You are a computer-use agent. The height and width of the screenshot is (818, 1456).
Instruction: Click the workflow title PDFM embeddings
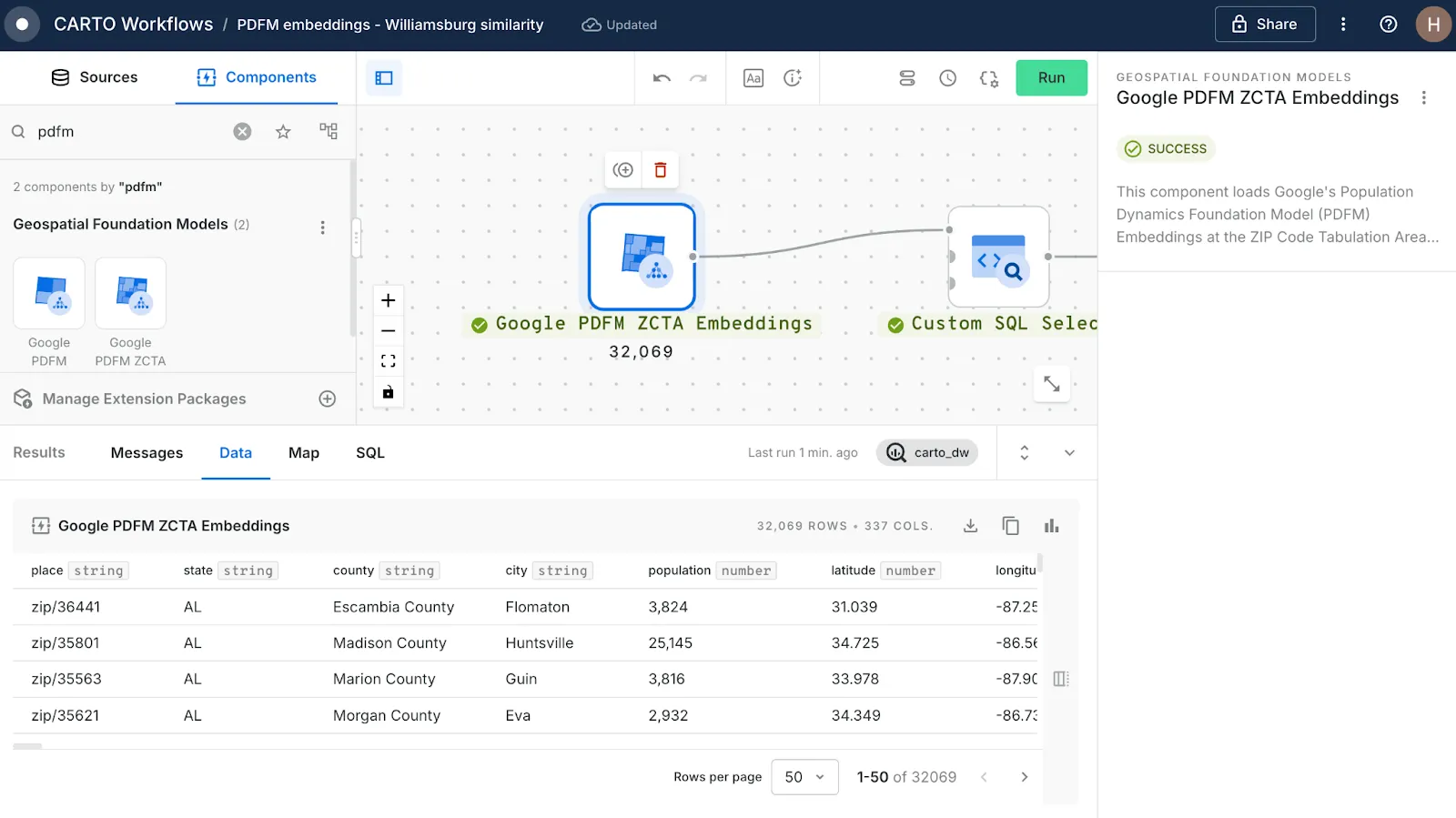[390, 25]
